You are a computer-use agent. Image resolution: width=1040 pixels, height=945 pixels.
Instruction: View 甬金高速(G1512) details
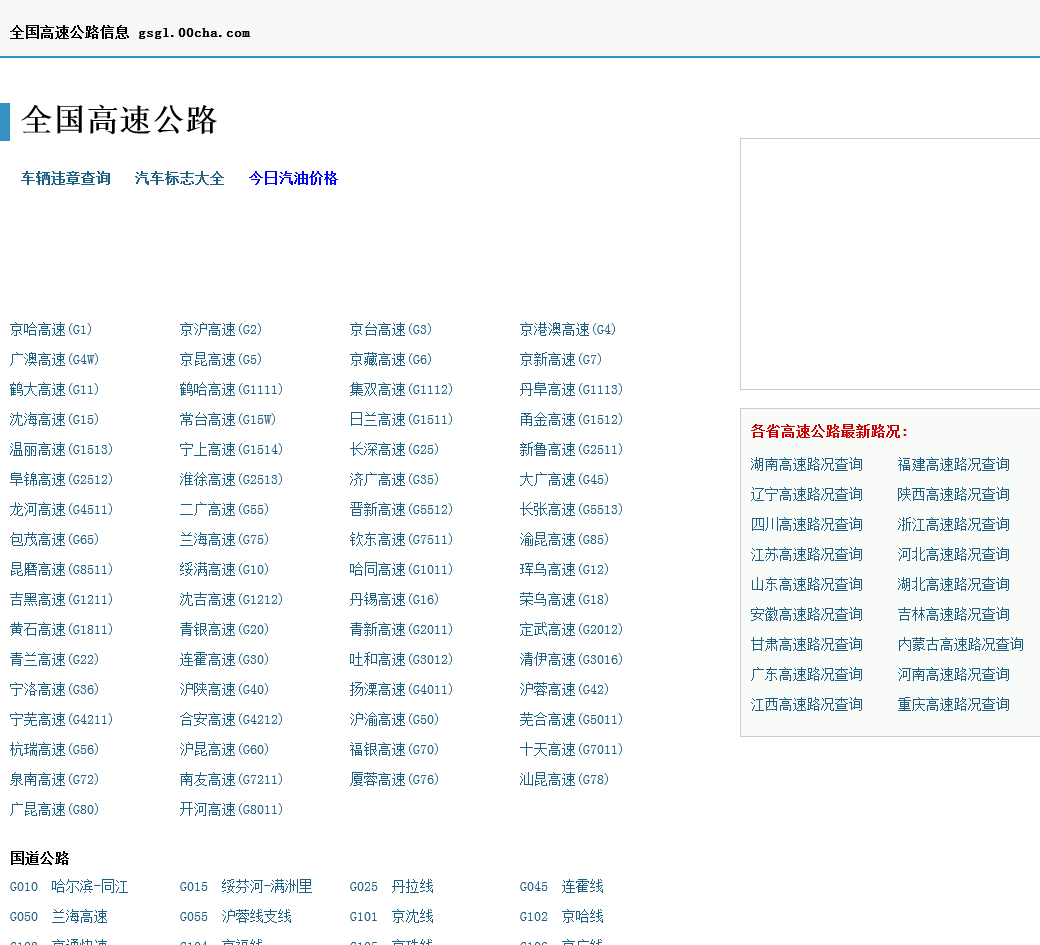pyautogui.click(x=570, y=420)
